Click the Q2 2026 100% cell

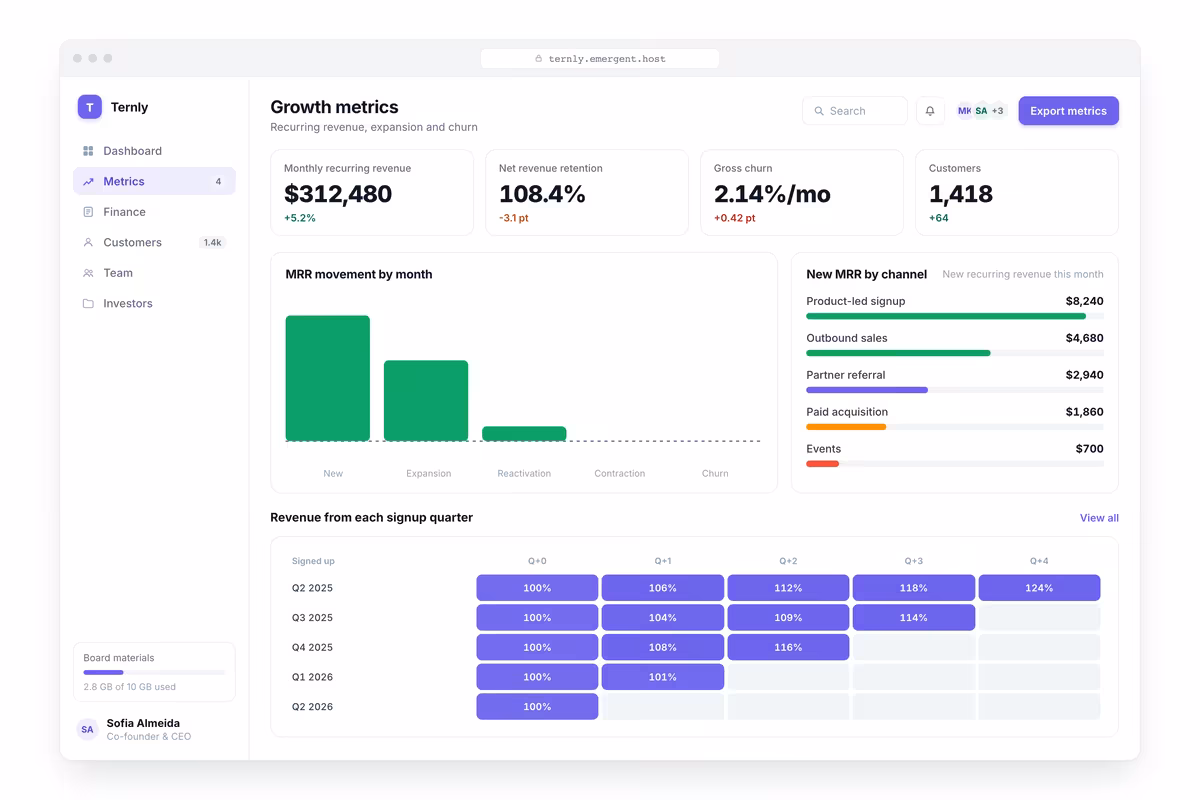coord(537,707)
